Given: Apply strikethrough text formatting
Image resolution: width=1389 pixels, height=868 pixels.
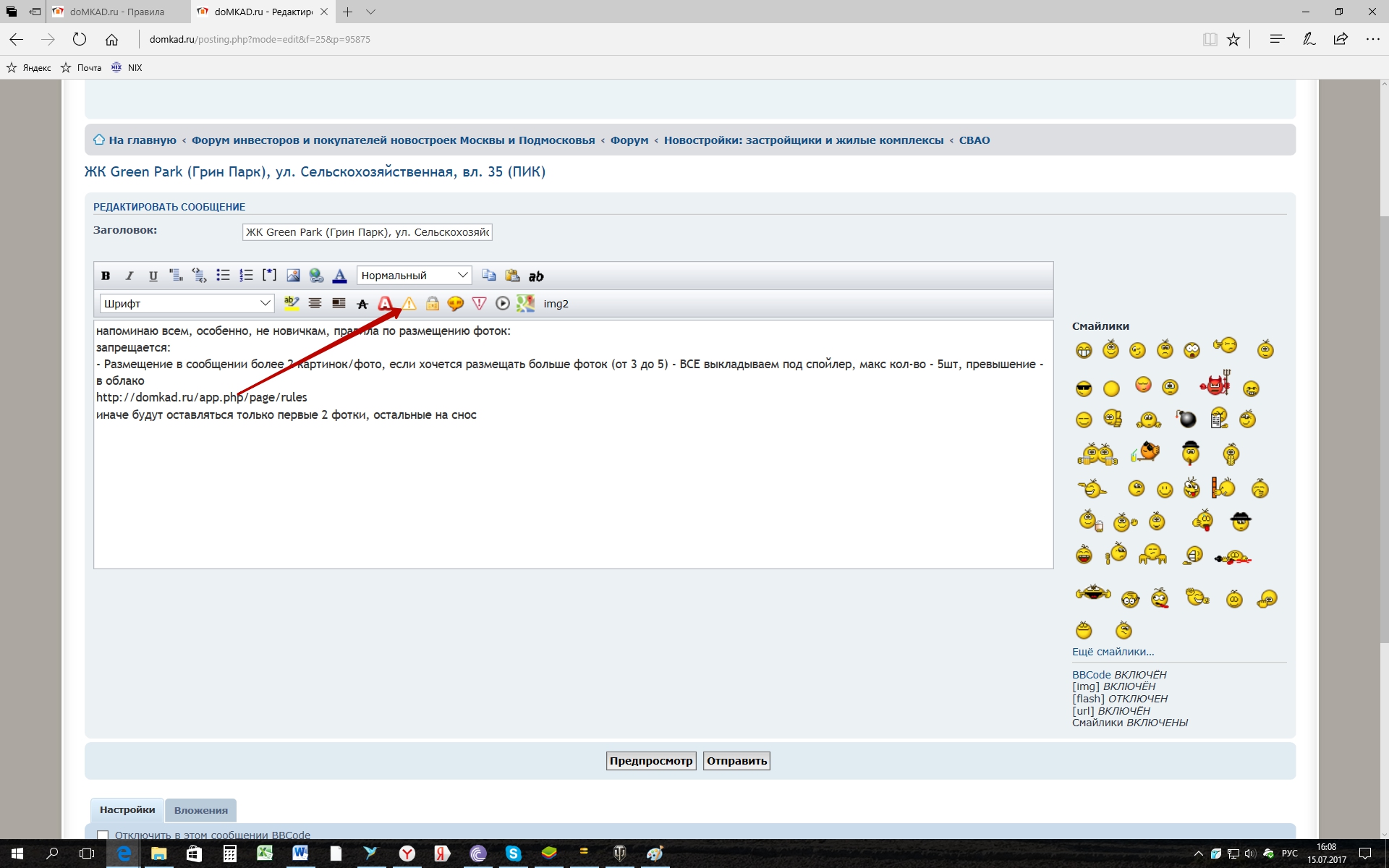Looking at the screenshot, I should point(362,304).
